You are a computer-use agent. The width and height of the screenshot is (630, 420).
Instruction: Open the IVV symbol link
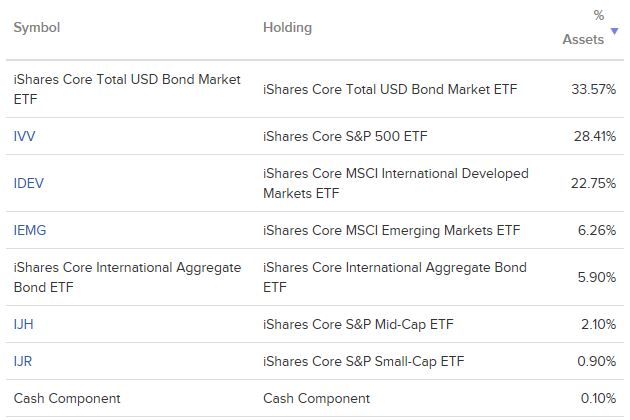coord(25,136)
